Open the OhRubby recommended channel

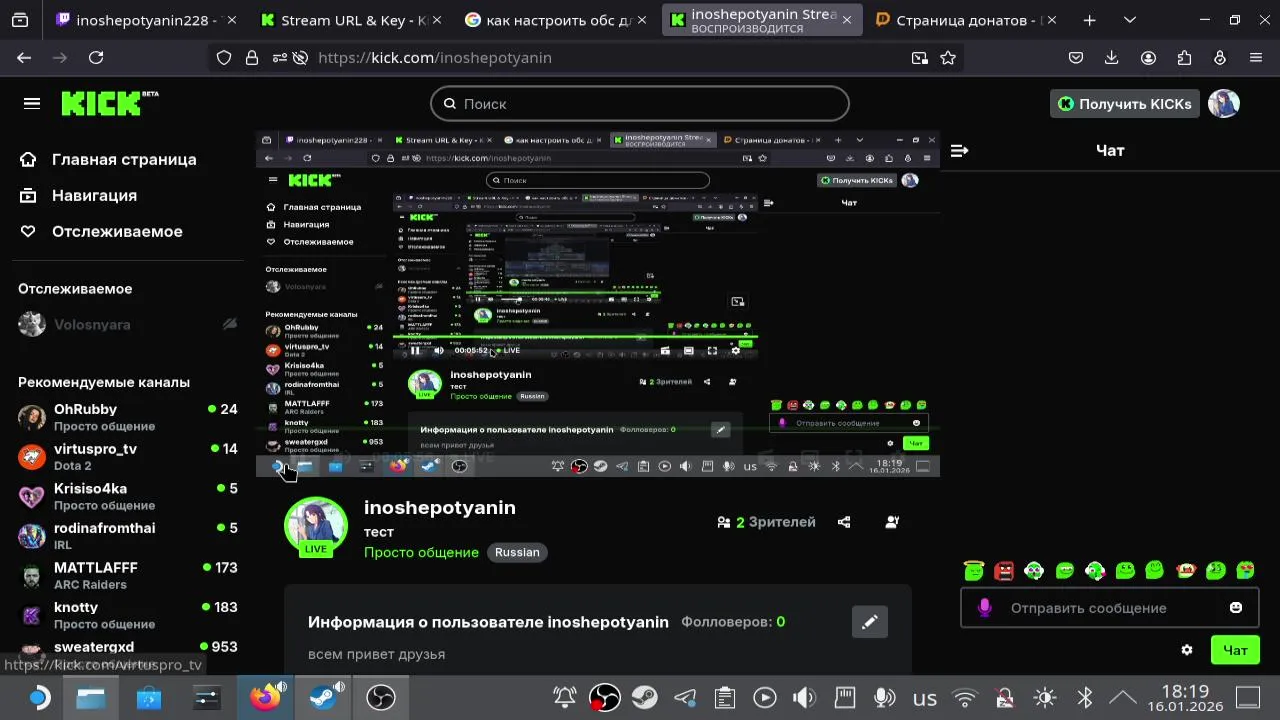(x=128, y=417)
